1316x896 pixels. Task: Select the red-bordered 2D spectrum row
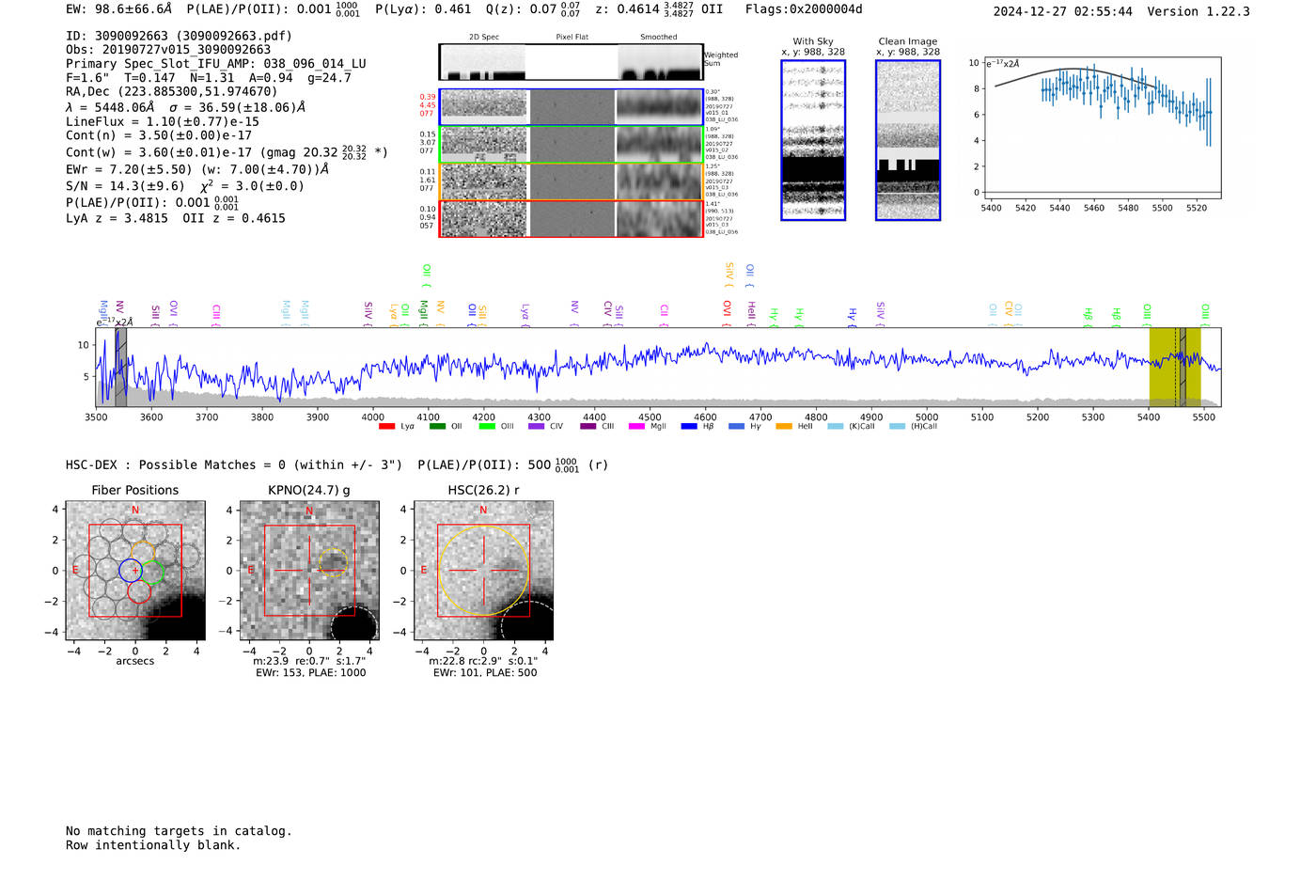pos(572,219)
